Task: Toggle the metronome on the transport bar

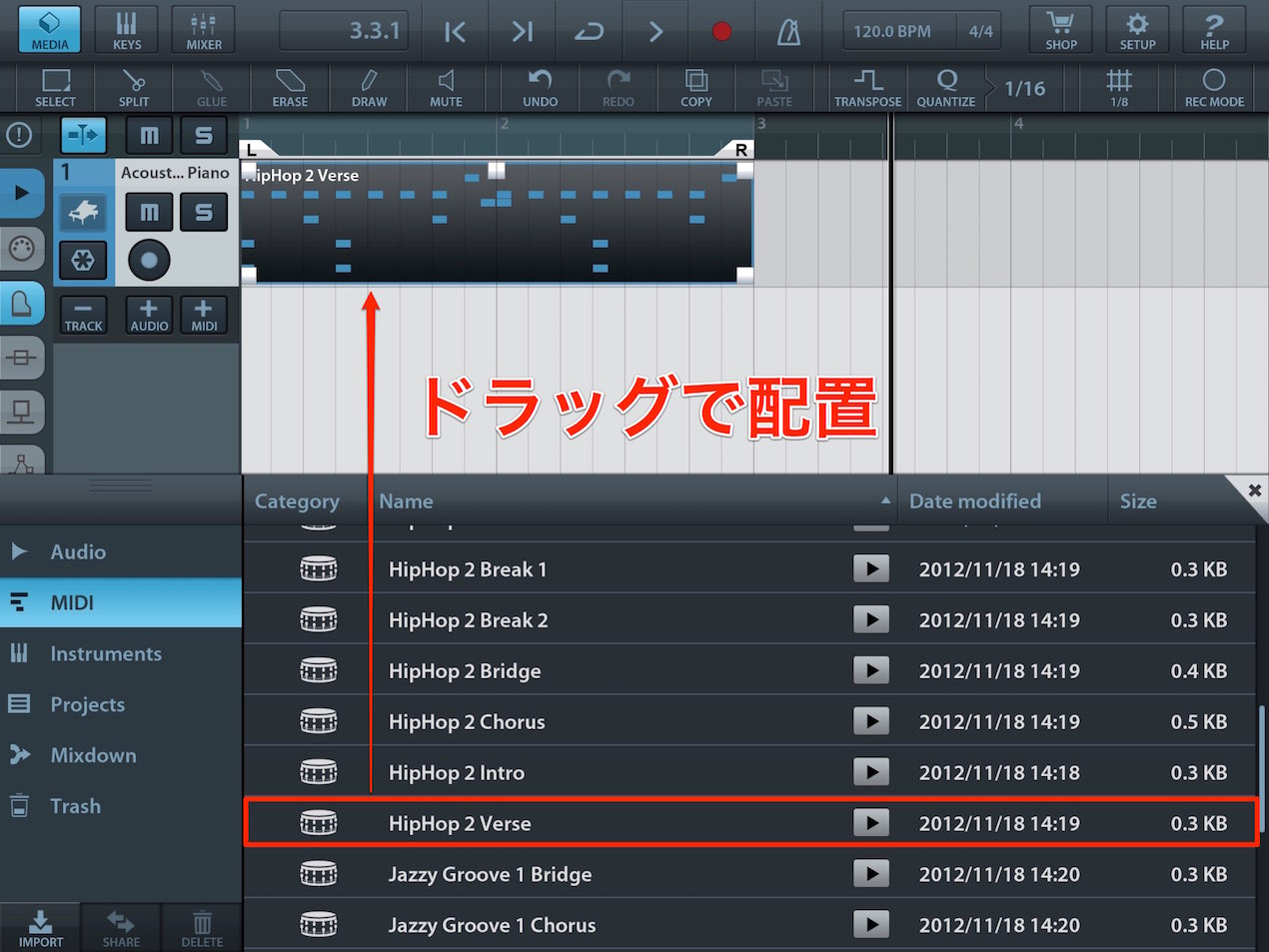Action: [x=789, y=32]
